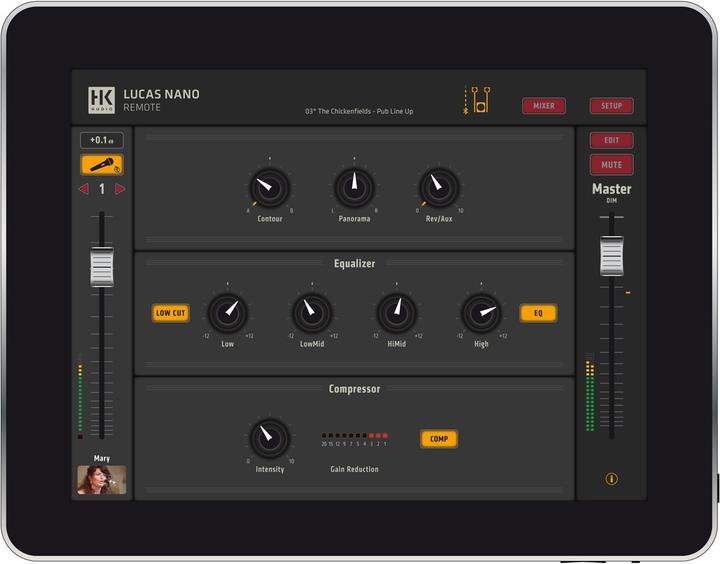Tap the HK Audio logo
This screenshot has width=720, height=564.
point(101,100)
